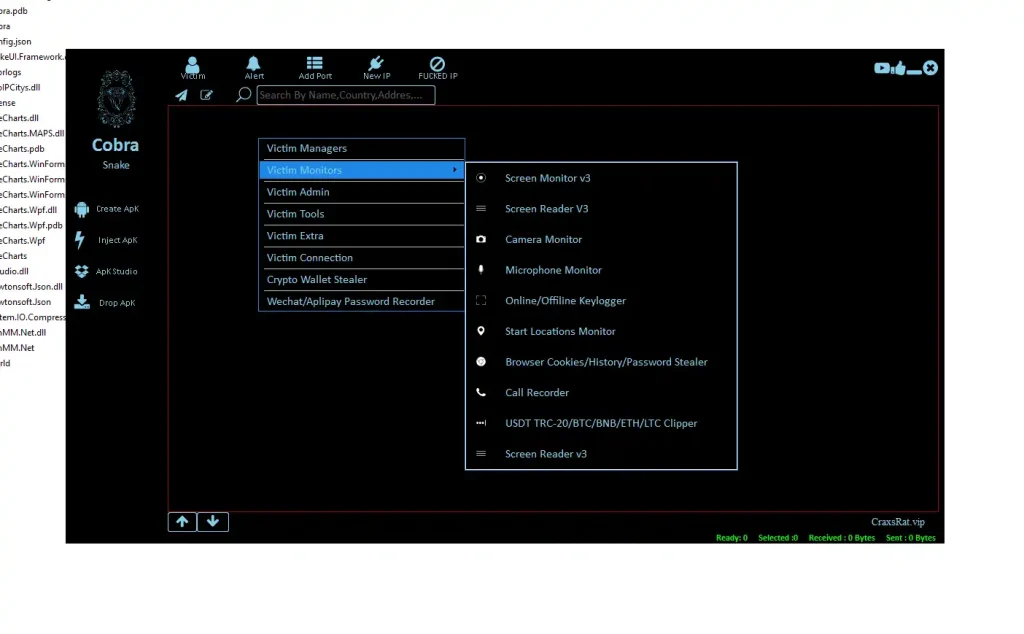The height and width of the screenshot is (634, 1024).
Task: Expand the Victim Monitors submenu
Action: (x=328, y=169)
